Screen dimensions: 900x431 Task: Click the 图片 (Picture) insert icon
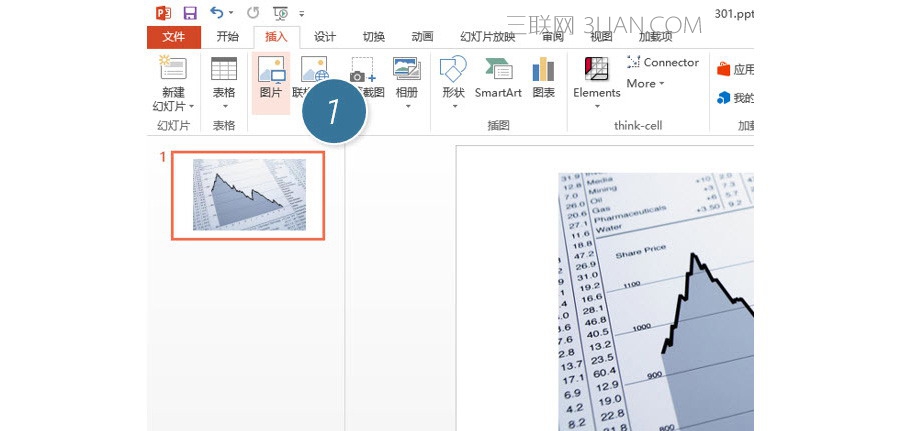(271, 71)
